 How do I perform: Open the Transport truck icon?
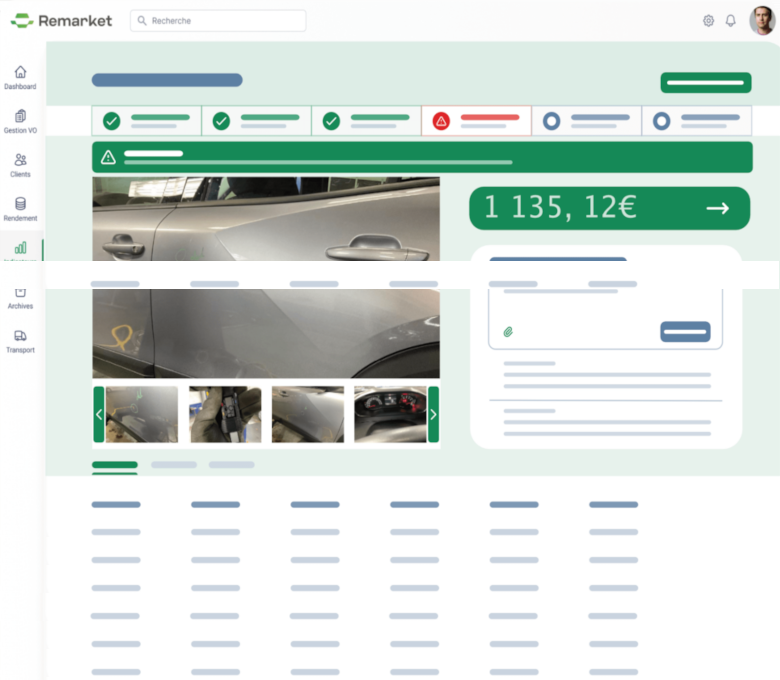pos(20,336)
